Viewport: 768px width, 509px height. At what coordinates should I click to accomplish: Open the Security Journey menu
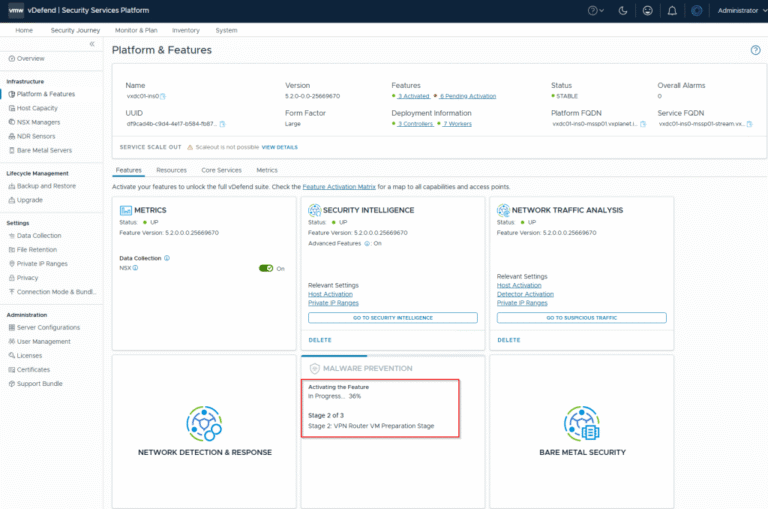tap(75, 30)
